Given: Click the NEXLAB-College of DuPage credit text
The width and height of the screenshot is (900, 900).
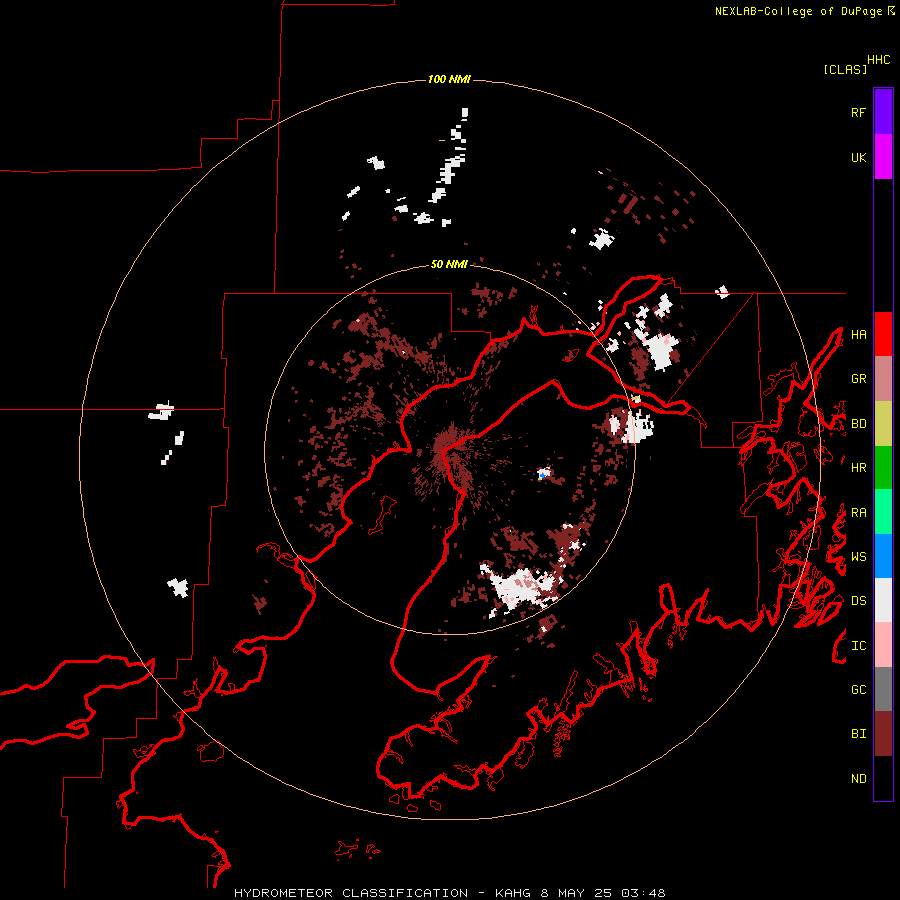Looking at the screenshot, I should 798,11.
